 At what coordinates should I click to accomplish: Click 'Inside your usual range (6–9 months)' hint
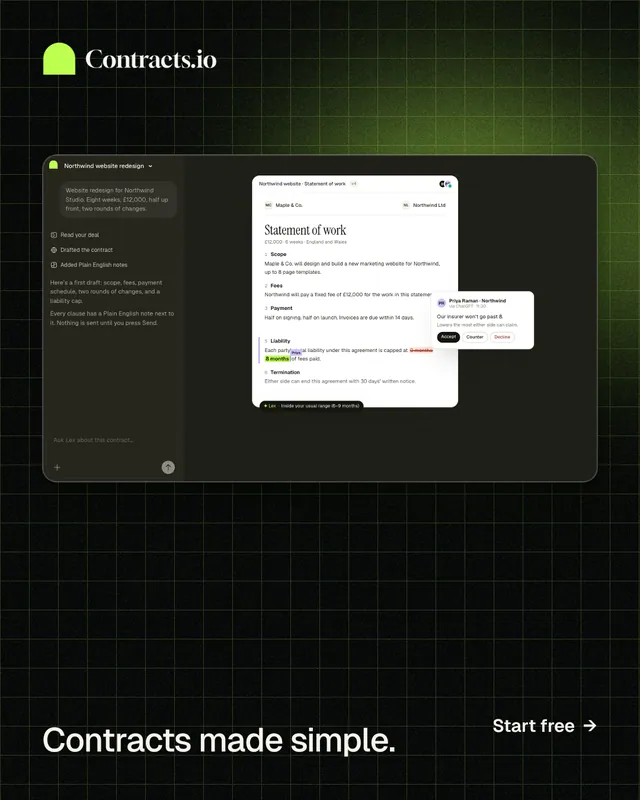[x=320, y=406]
